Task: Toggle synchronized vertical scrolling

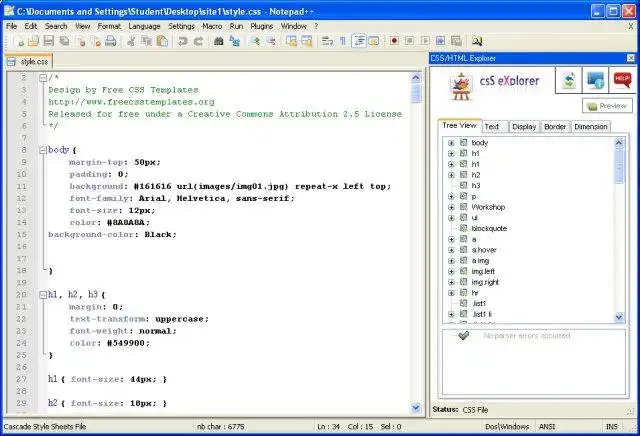Action: tap(291, 41)
